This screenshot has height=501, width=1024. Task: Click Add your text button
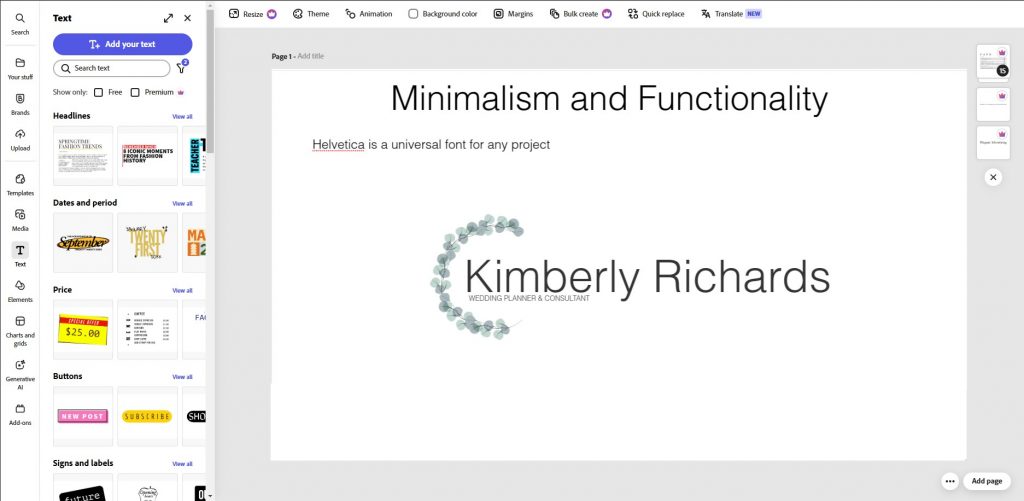point(123,44)
